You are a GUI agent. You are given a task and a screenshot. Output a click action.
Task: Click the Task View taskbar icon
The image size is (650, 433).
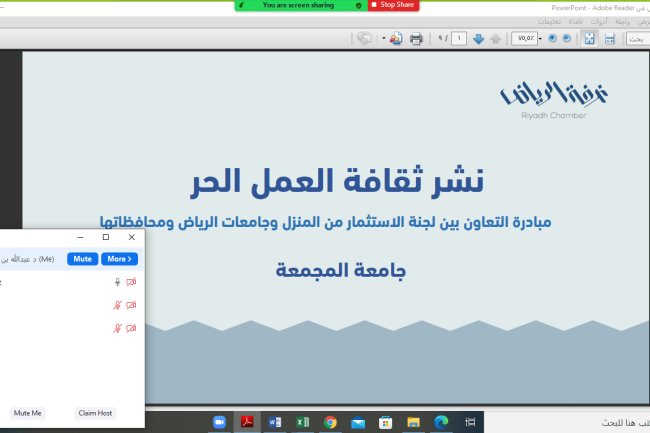tap(470, 422)
